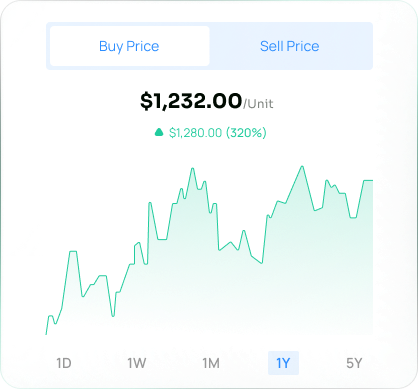Screen dimensions: 418x389
Task: Click the chart line's final endpoint at right edge
Action: click(372, 181)
